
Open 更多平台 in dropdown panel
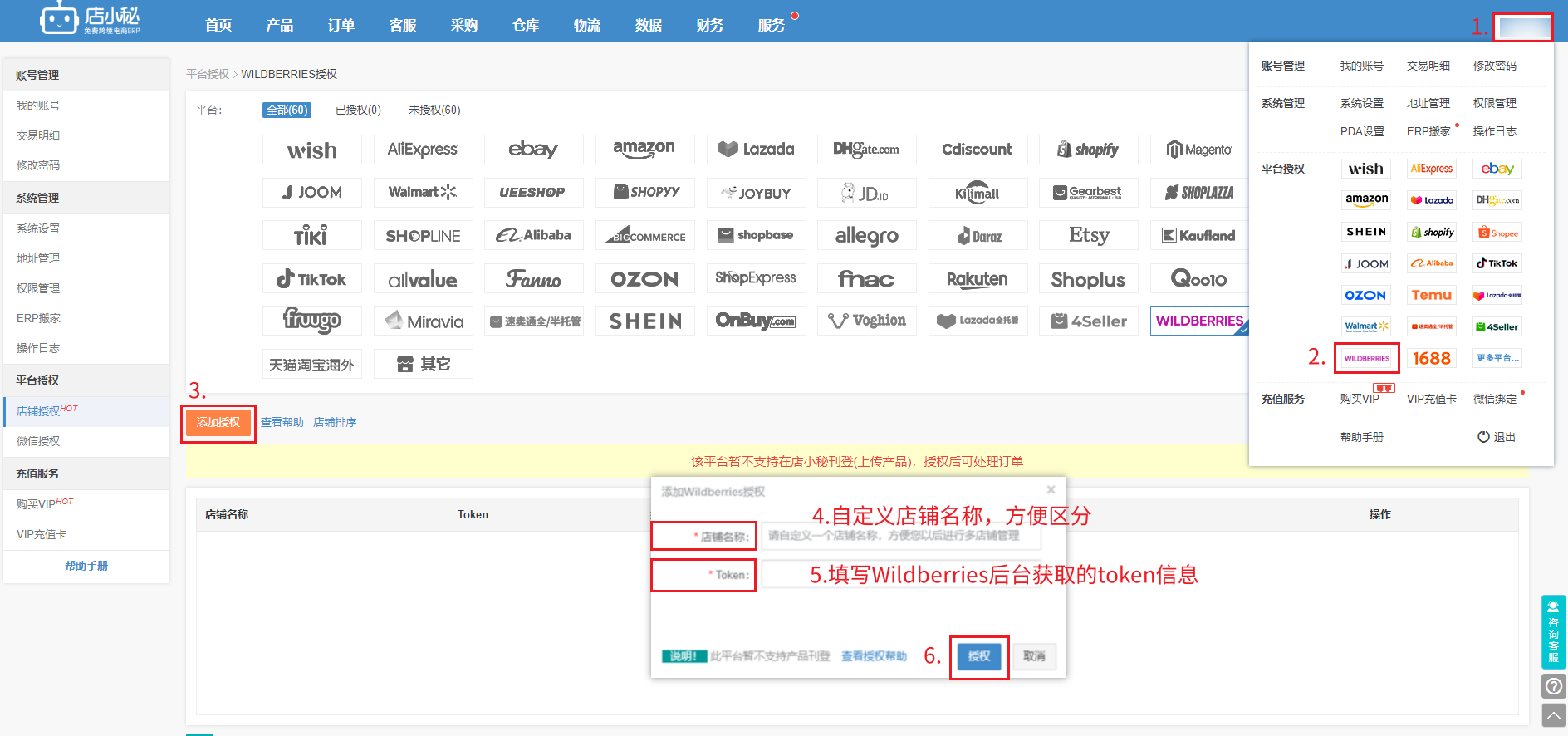tap(1497, 359)
